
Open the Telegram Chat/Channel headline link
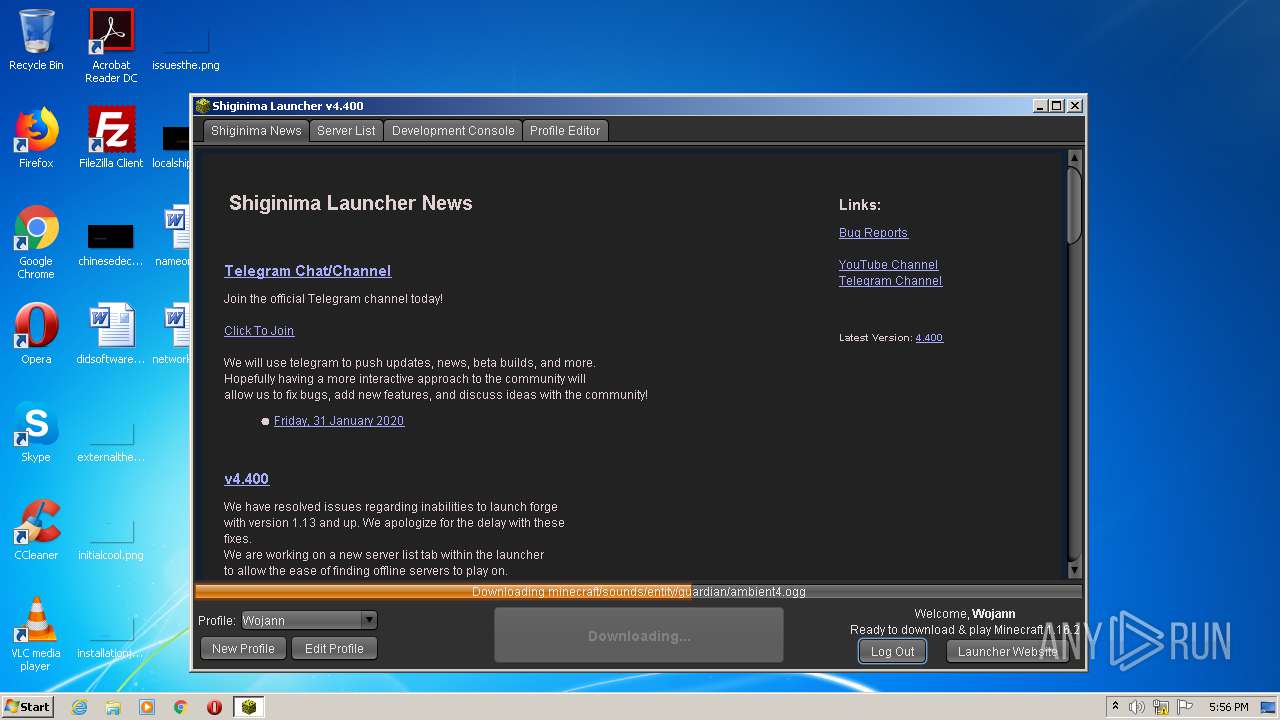pos(307,271)
